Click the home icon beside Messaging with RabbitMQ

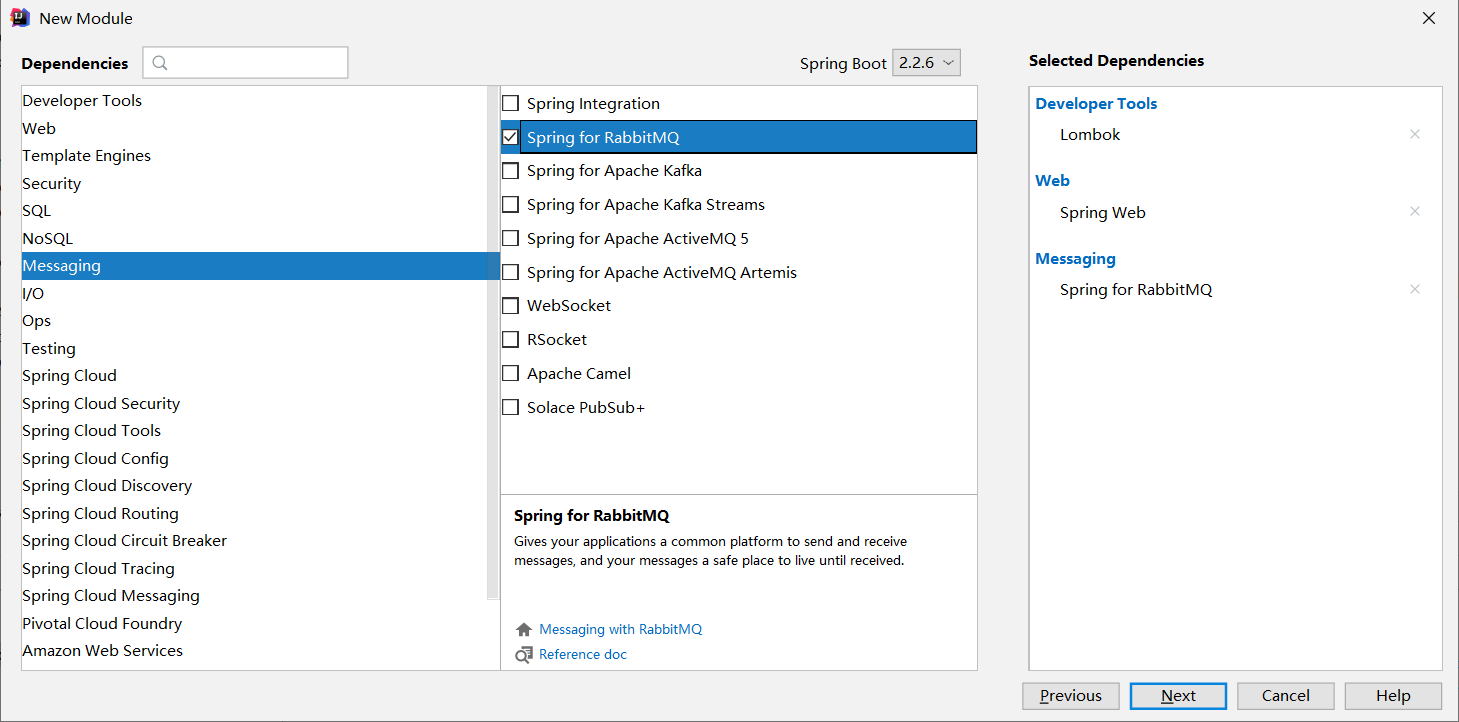click(524, 630)
